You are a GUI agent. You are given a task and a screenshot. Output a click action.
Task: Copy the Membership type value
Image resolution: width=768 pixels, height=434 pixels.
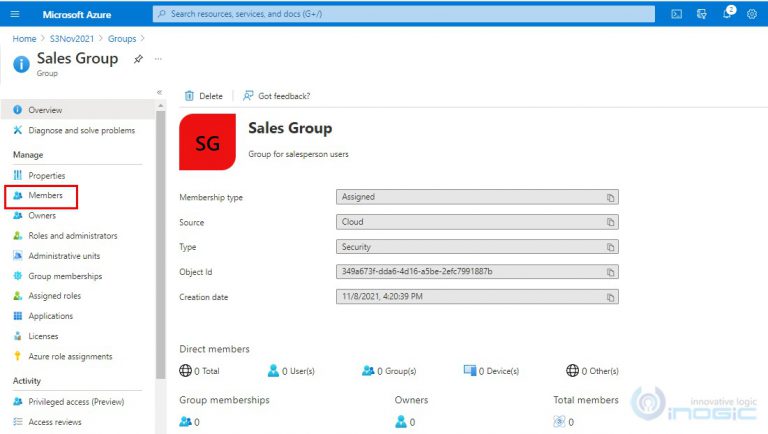coord(610,198)
